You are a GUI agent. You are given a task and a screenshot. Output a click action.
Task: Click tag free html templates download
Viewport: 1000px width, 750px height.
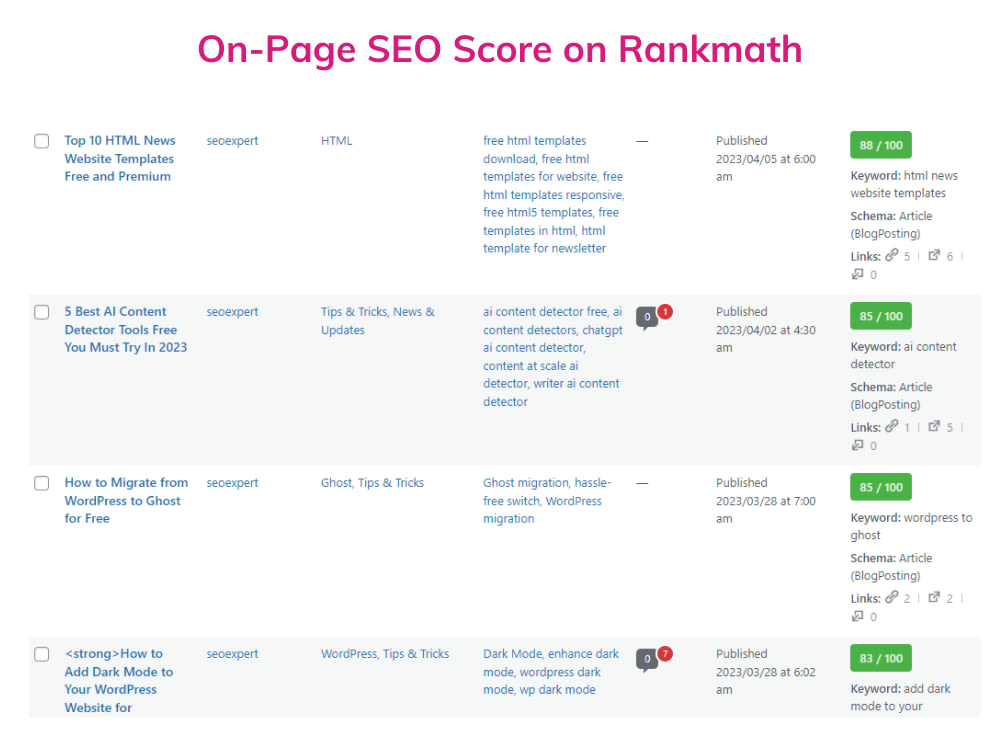click(536, 150)
